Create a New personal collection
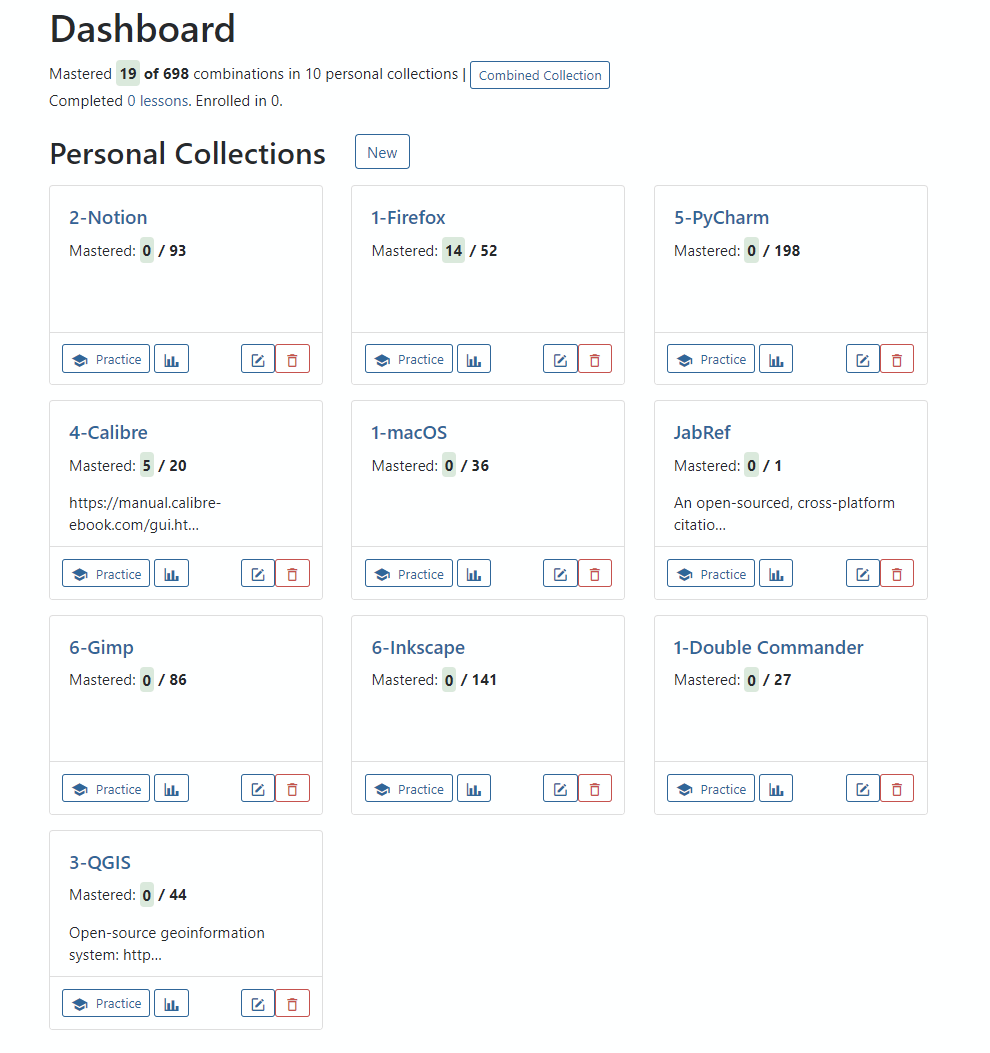990x1053 pixels. tap(382, 152)
